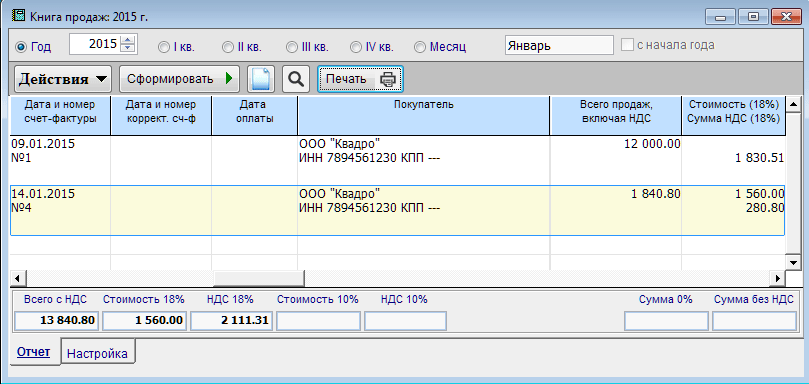The height and width of the screenshot is (384, 809).
Task: Click the month field showing Январь
Action: (x=559, y=45)
